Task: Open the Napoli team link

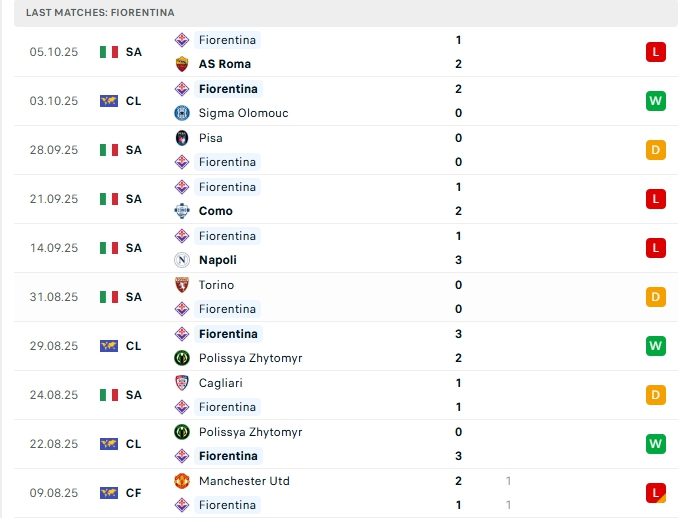Action: click(217, 260)
